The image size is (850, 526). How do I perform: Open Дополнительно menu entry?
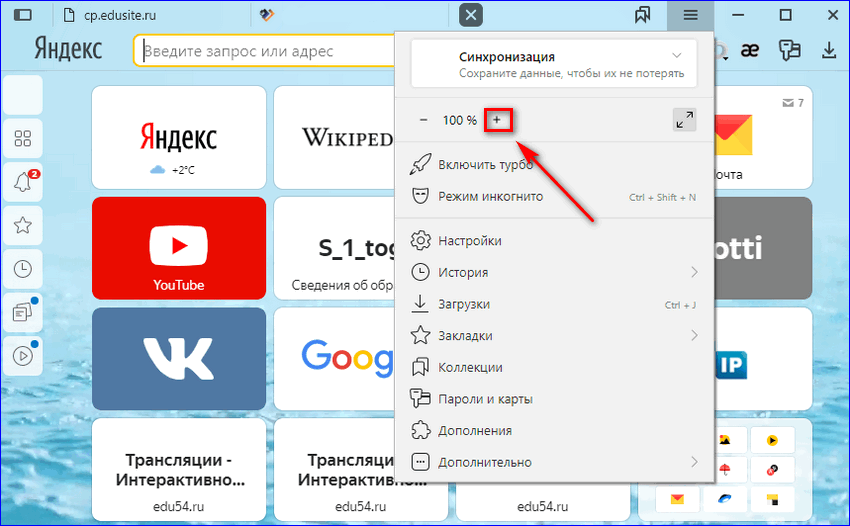tap(553, 462)
